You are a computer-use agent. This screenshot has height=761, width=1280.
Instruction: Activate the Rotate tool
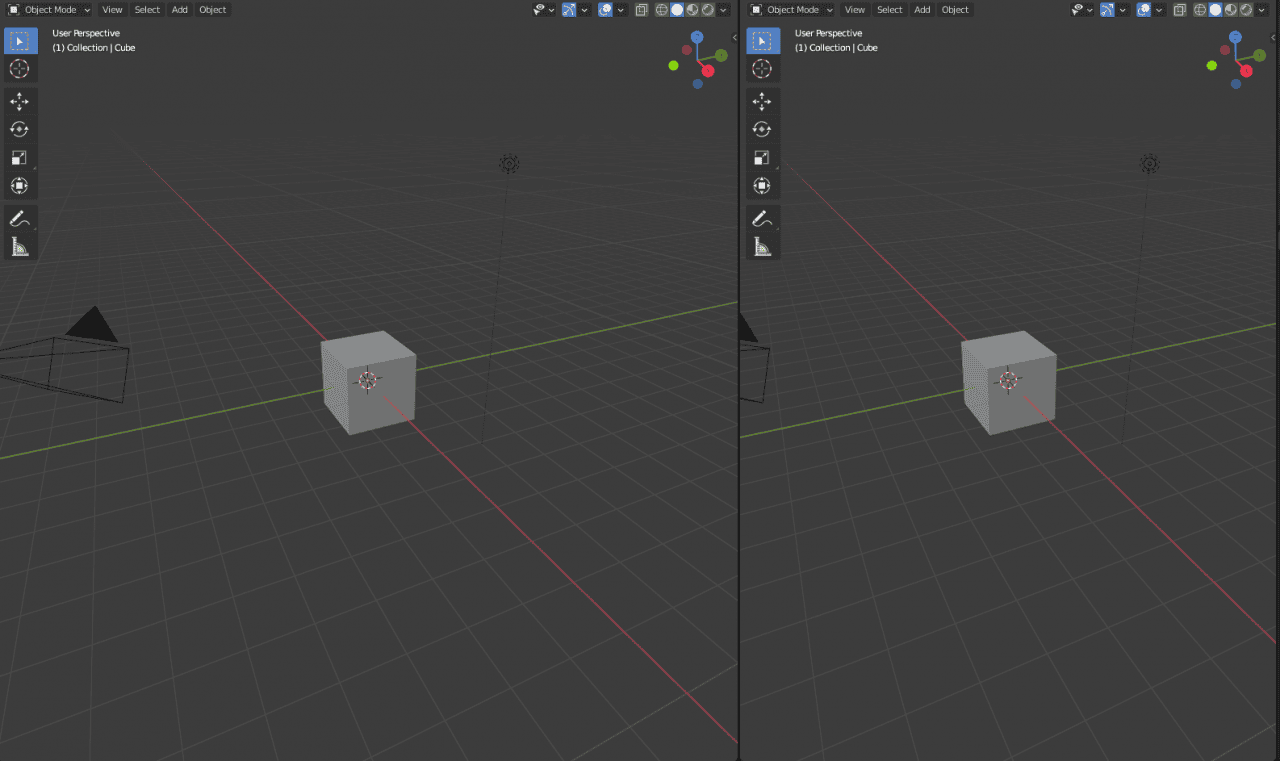pos(21,128)
